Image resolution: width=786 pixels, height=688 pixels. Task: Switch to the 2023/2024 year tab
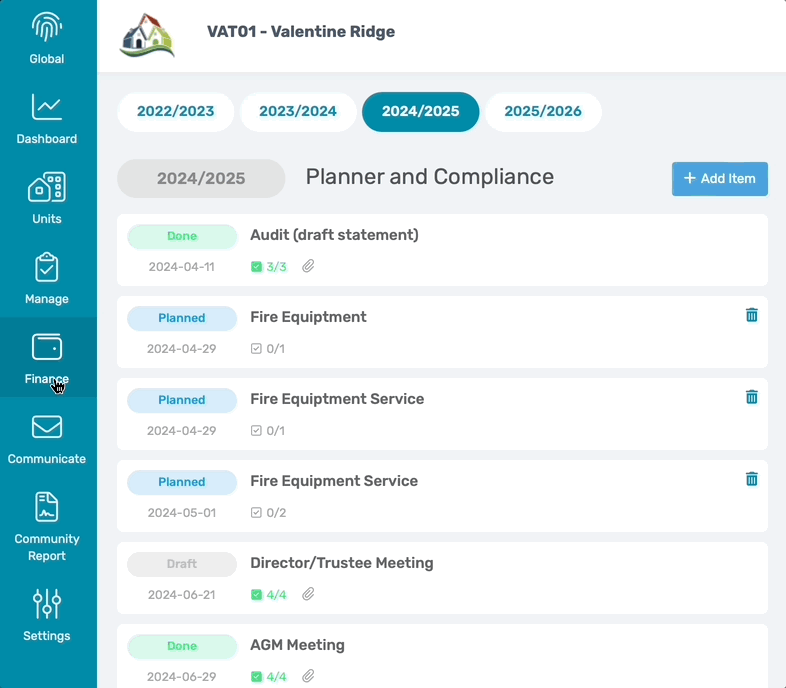(298, 111)
